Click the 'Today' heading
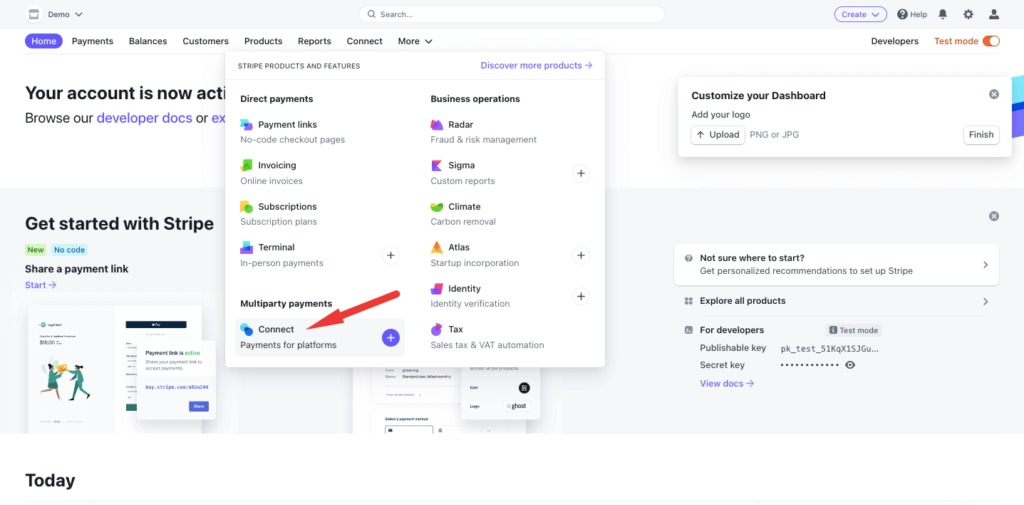This screenshot has width=1024, height=505. tap(50, 481)
